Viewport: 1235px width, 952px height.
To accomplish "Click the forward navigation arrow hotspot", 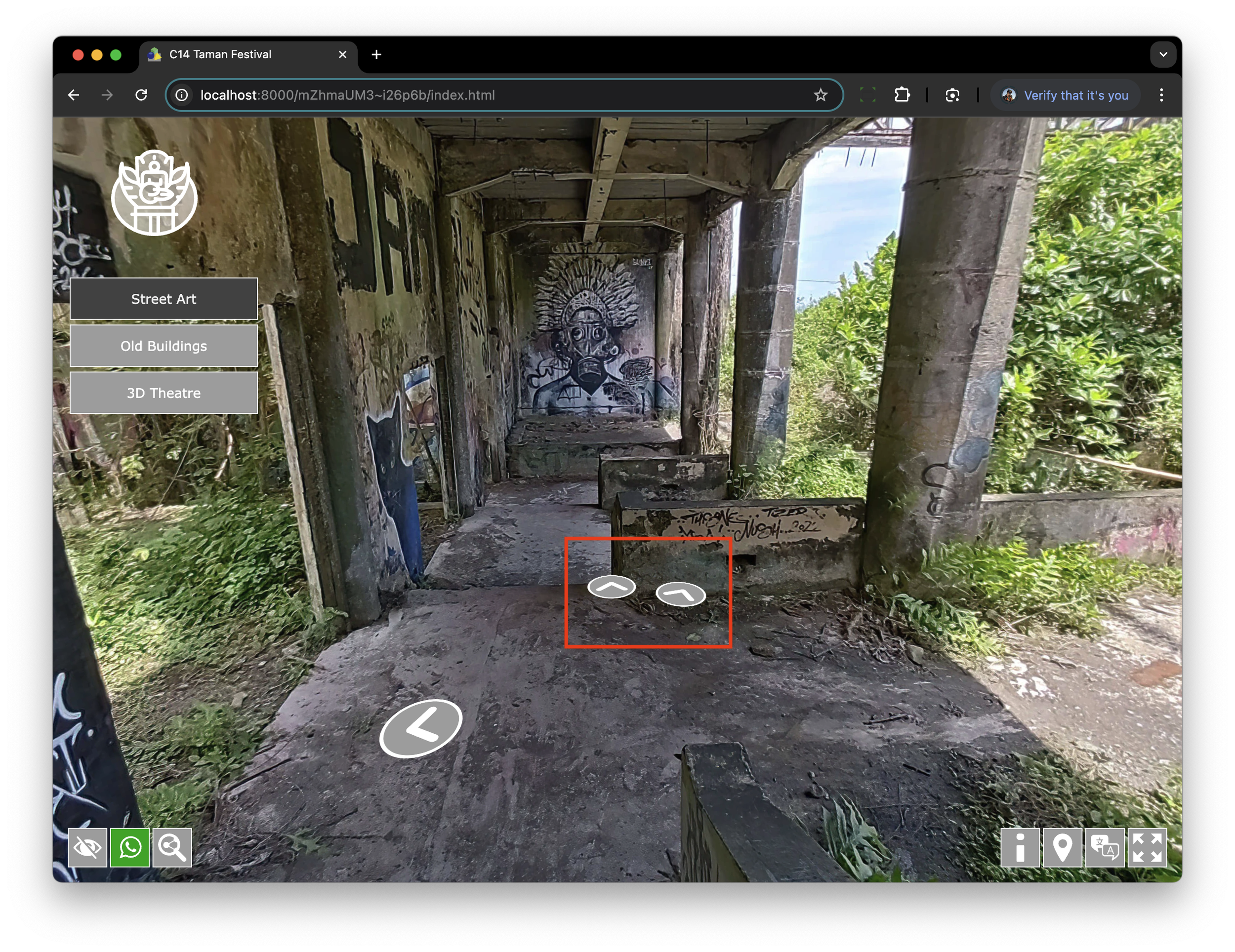I will [611, 587].
